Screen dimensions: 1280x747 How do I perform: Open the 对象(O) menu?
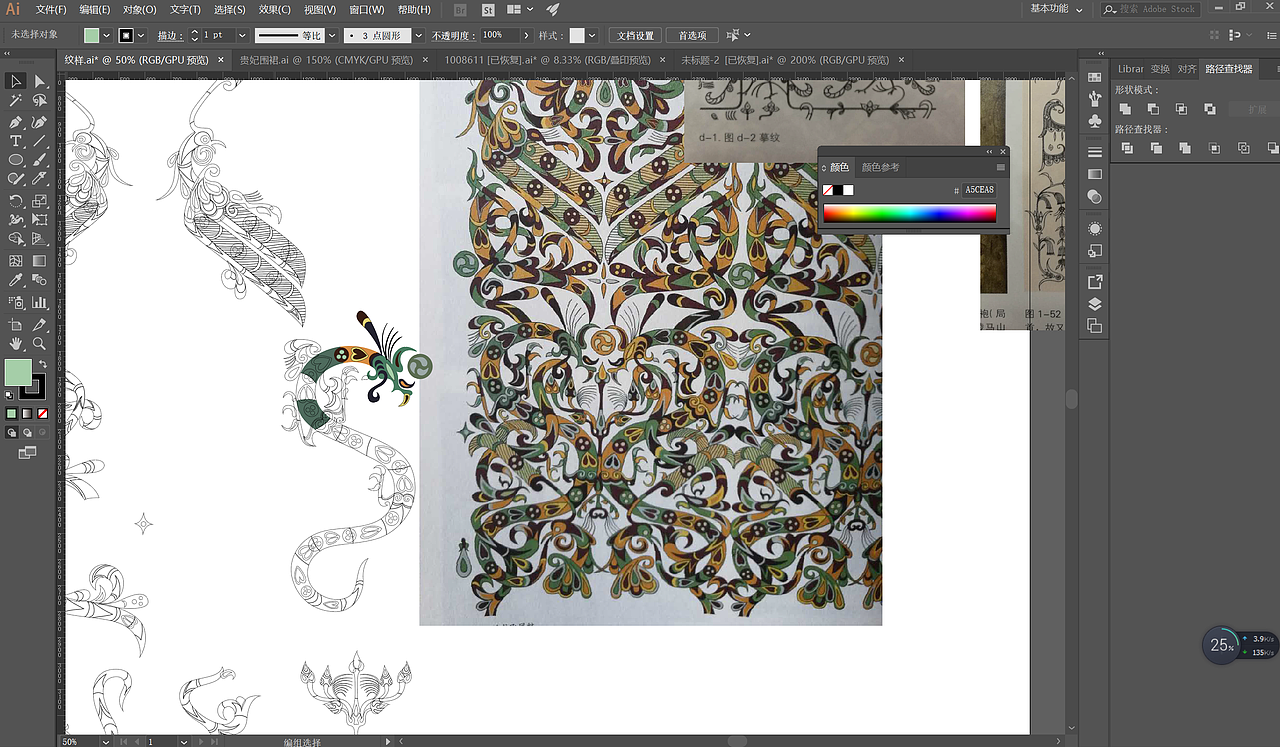(x=140, y=10)
